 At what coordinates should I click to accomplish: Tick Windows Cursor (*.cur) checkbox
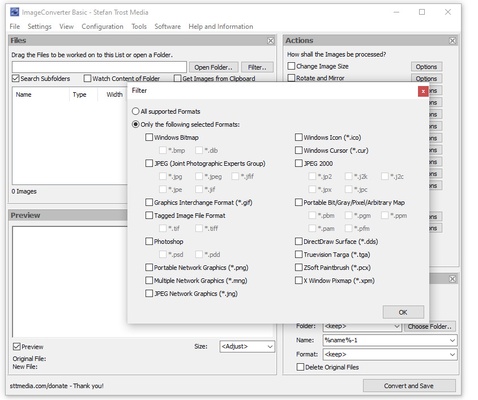coord(298,150)
